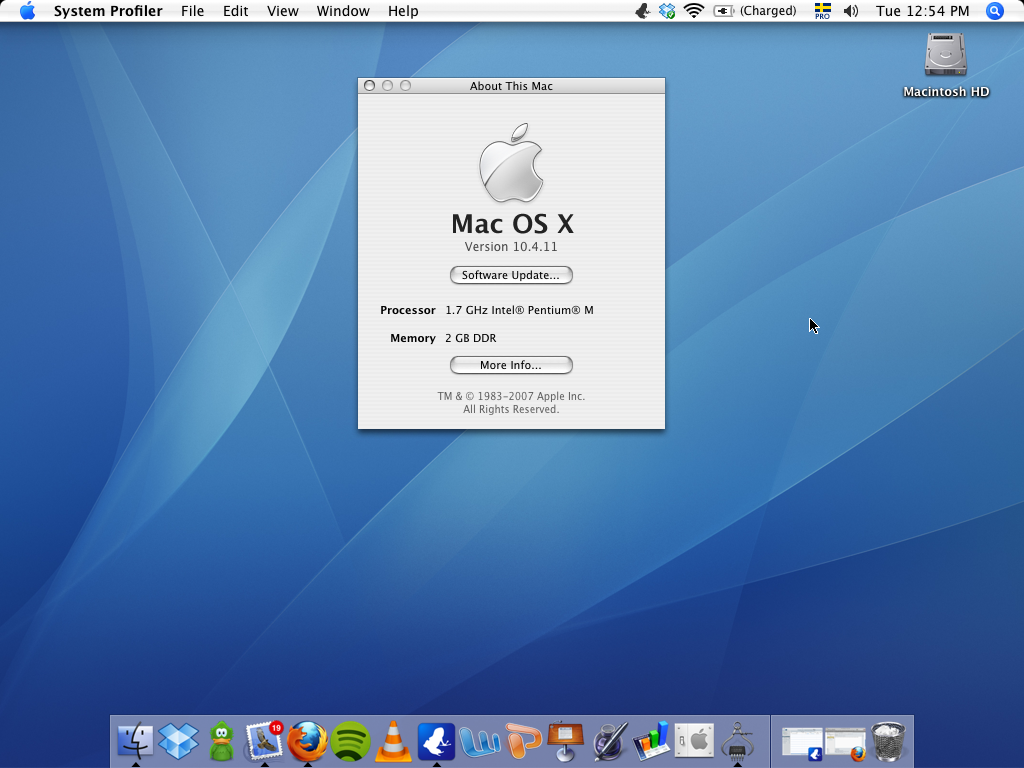Click Dropbox menu bar status icon
1024x768 pixels.
tap(667, 11)
